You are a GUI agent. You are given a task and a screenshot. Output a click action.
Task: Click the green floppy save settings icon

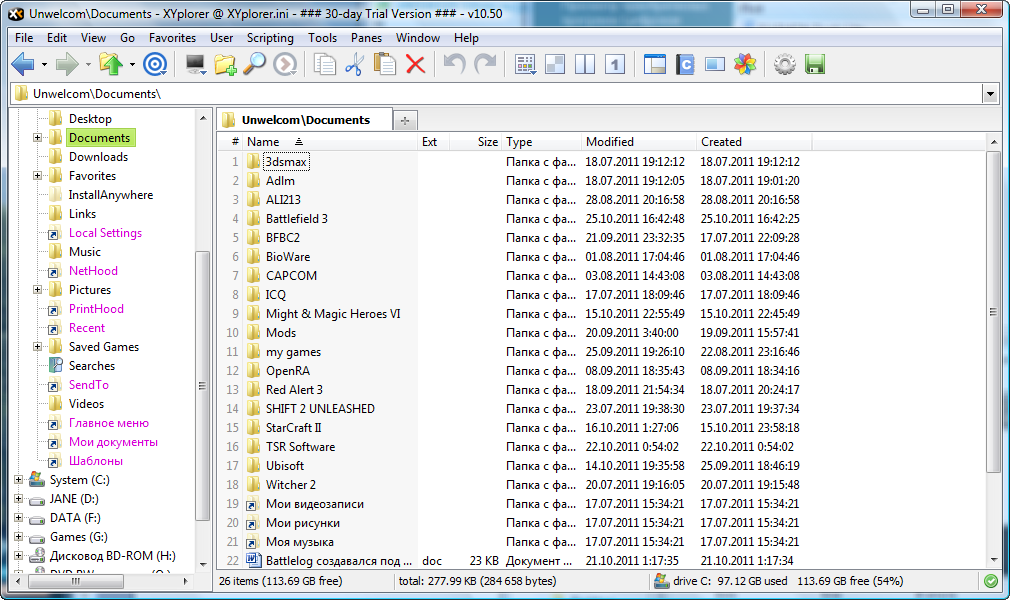pos(815,65)
